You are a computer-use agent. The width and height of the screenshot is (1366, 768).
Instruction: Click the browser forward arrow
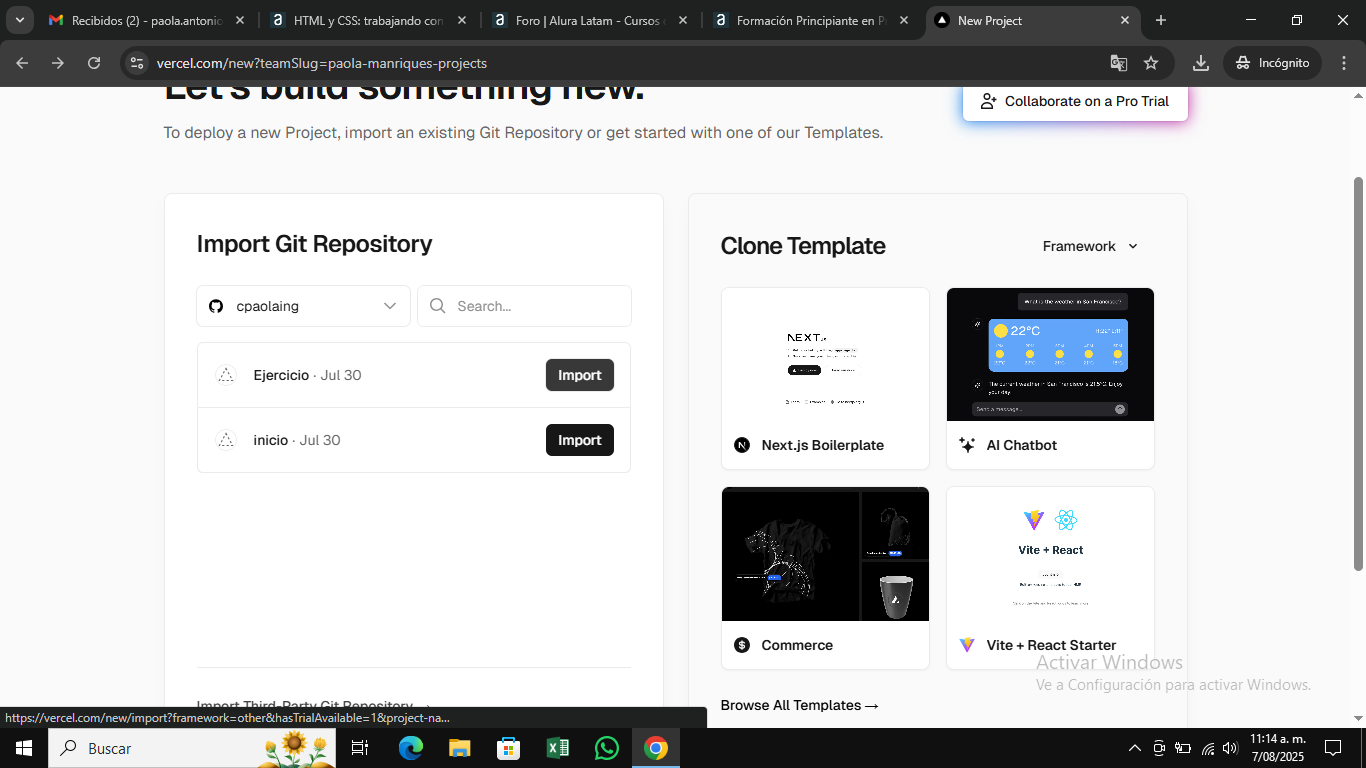[x=58, y=63]
